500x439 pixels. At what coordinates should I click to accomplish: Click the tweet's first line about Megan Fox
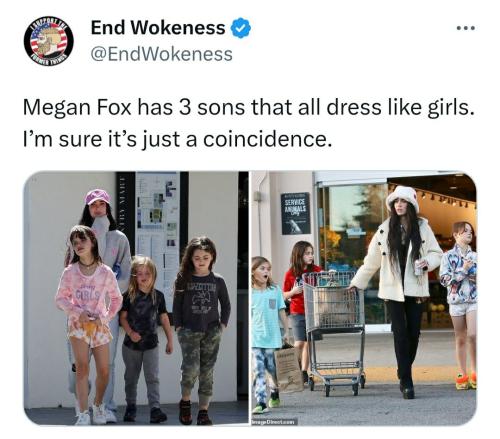point(249,108)
